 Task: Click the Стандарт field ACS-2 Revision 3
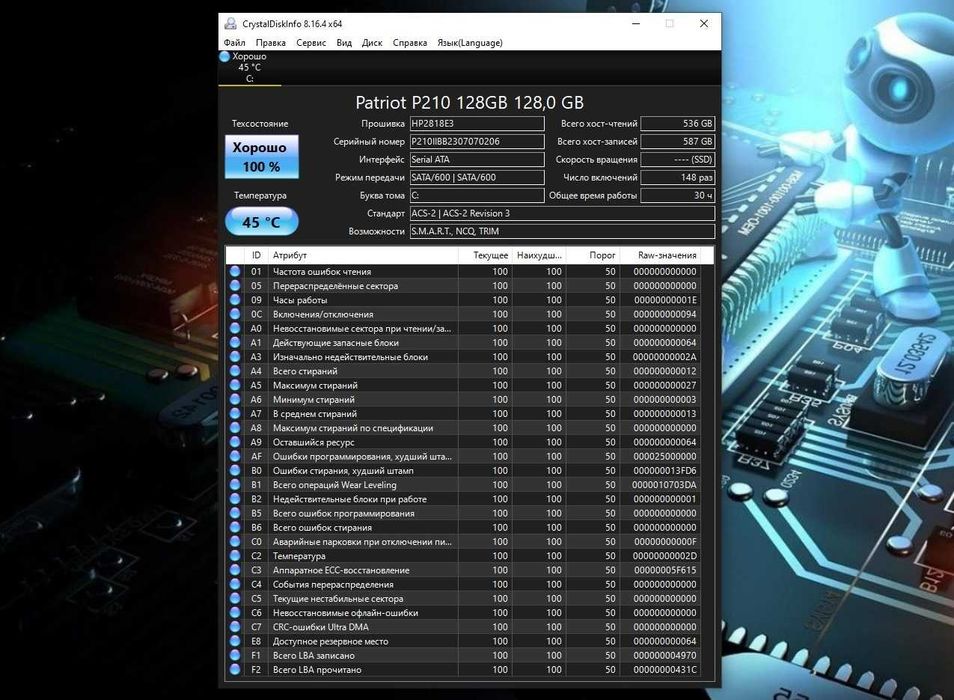pyautogui.click(x=562, y=213)
